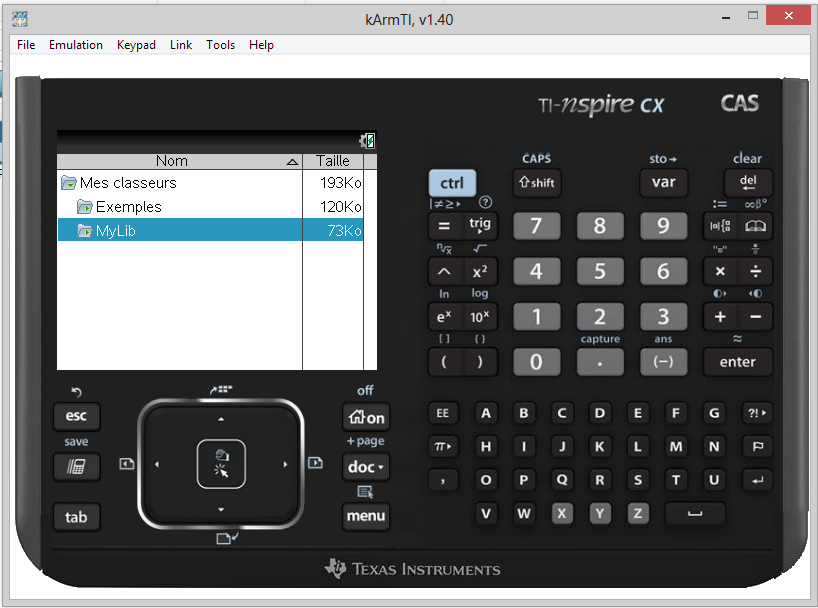818x608 pixels.
Task: Click the negative sign (−) key
Action: coord(663,362)
